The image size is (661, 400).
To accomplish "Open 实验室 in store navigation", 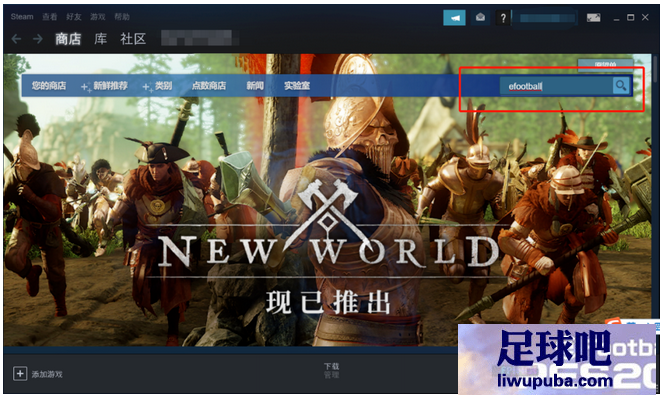I will (x=297, y=86).
